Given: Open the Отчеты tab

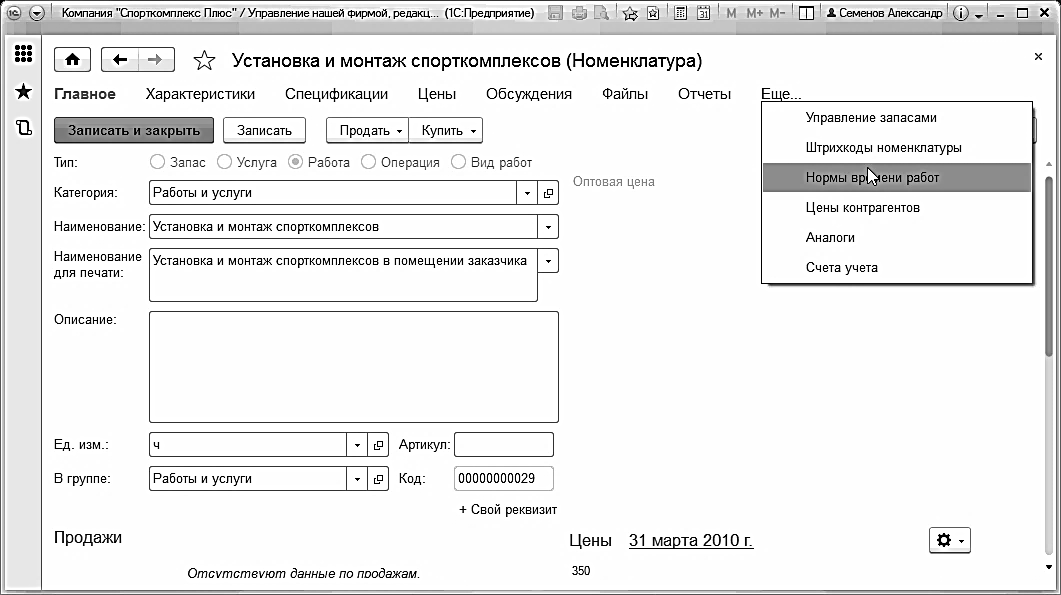Looking at the screenshot, I should [704, 94].
